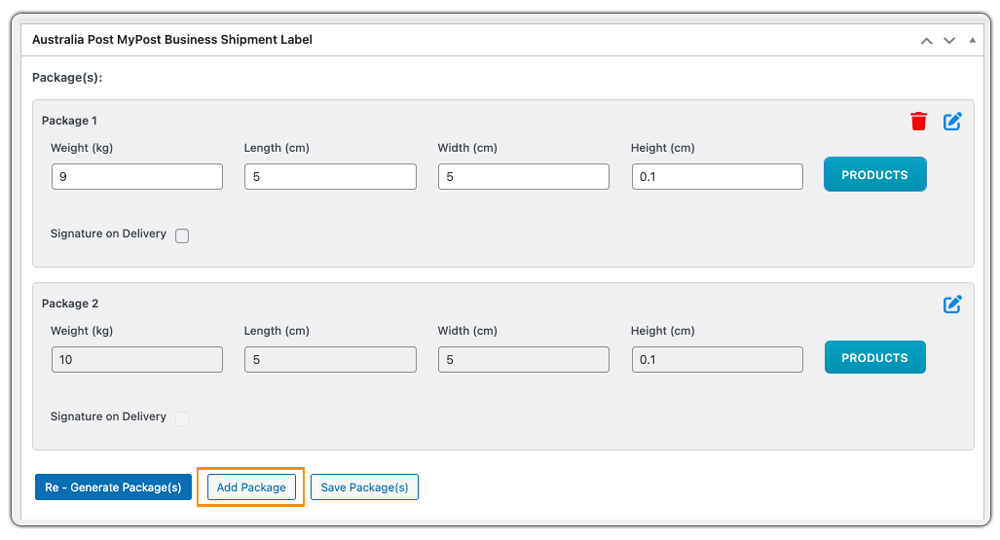The height and width of the screenshot is (540, 1000).
Task: Click the 'Package(s):' label
Action: (x=67, y=78)
